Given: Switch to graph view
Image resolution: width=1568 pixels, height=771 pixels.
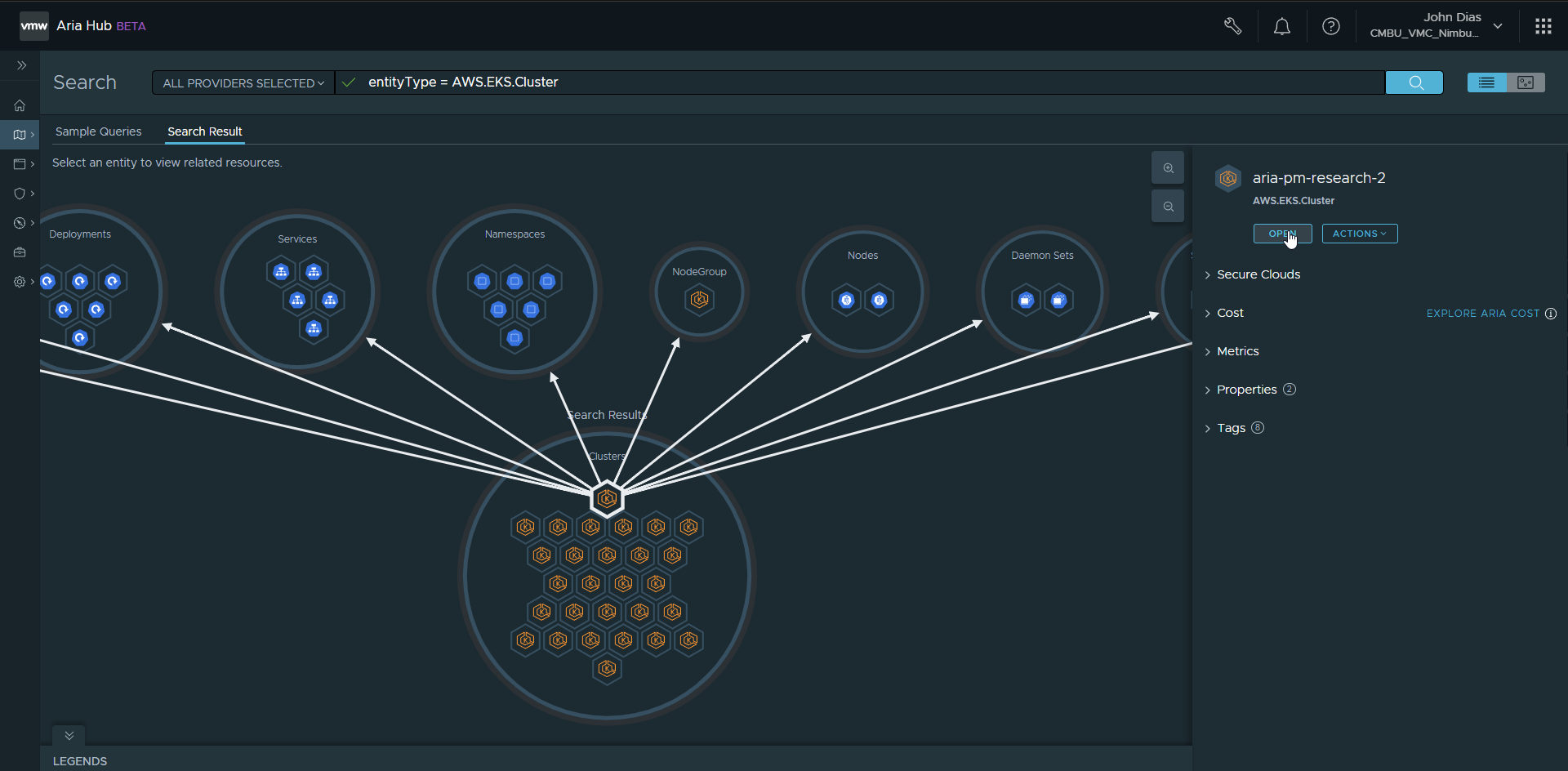Looking at the screenshot, I should click(1526, 82).
